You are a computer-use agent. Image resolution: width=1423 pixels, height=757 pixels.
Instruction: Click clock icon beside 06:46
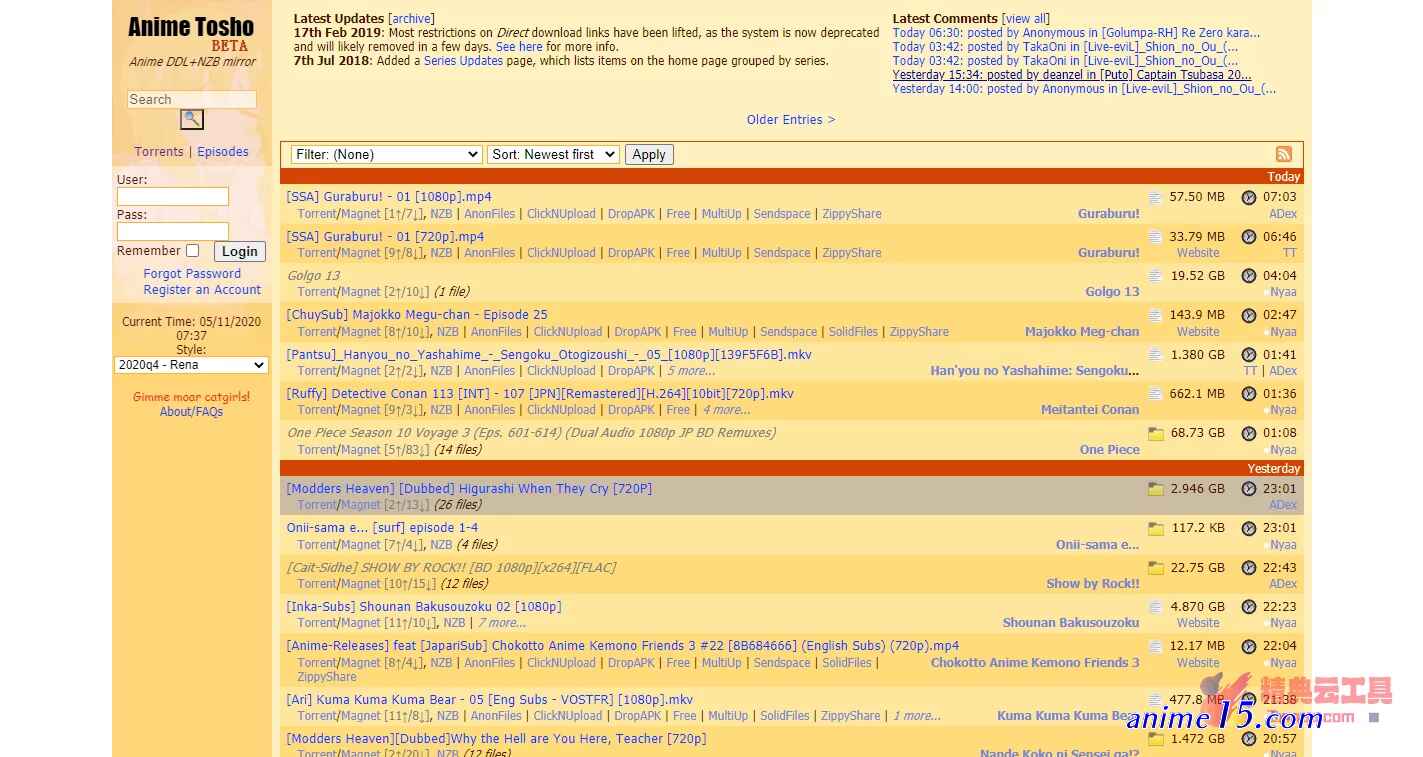tap(1249, 238)
